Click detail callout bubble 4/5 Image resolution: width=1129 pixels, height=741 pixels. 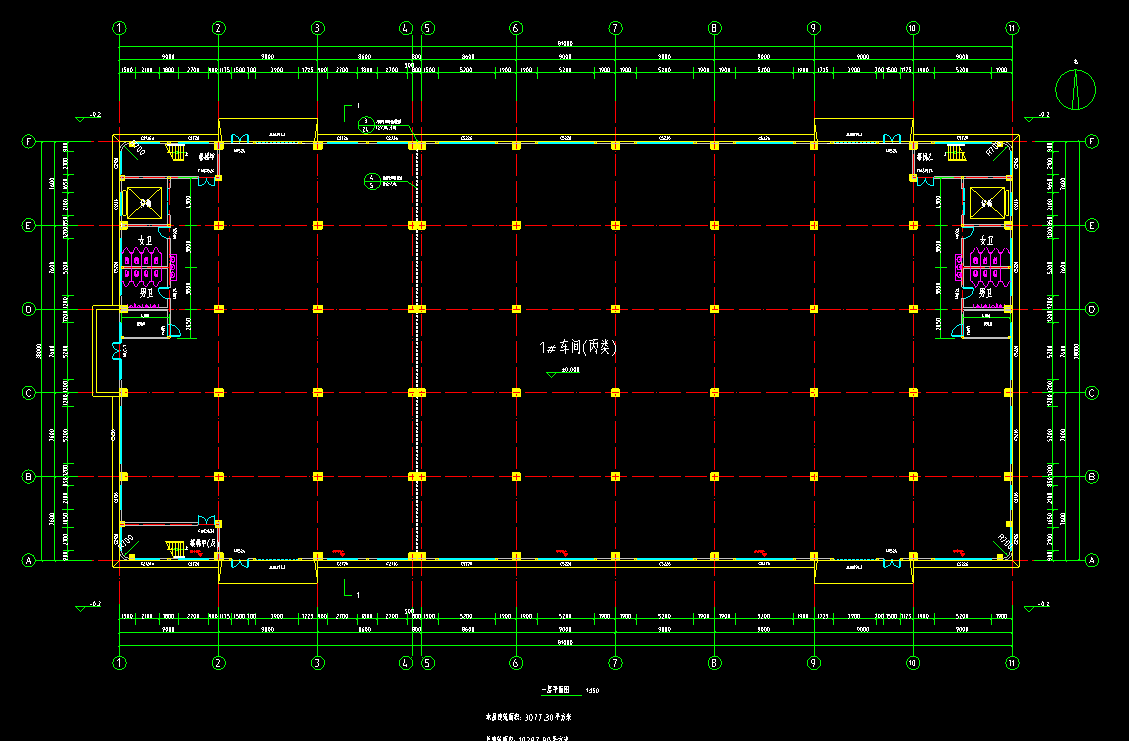371,181
